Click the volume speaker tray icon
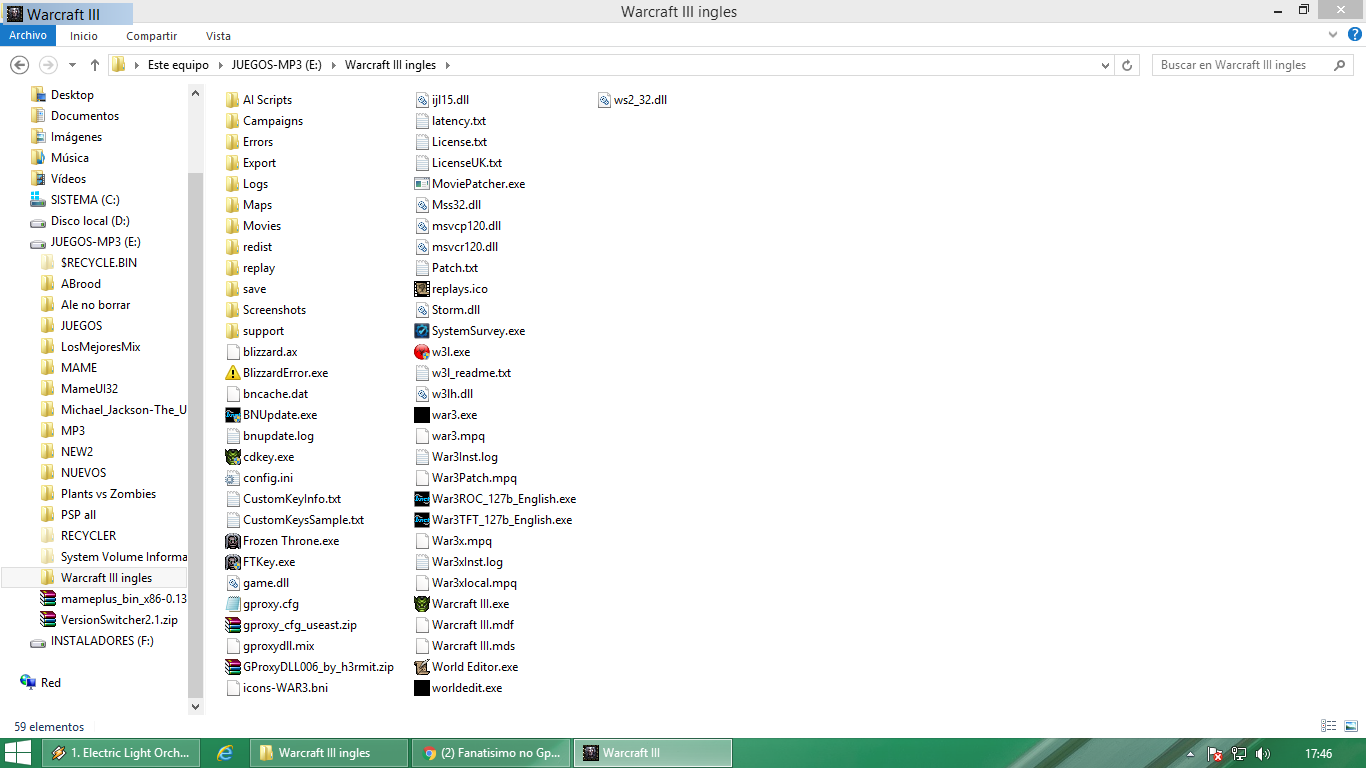This screenshot has height=768, width=1366. click(x=1262, y=754)
